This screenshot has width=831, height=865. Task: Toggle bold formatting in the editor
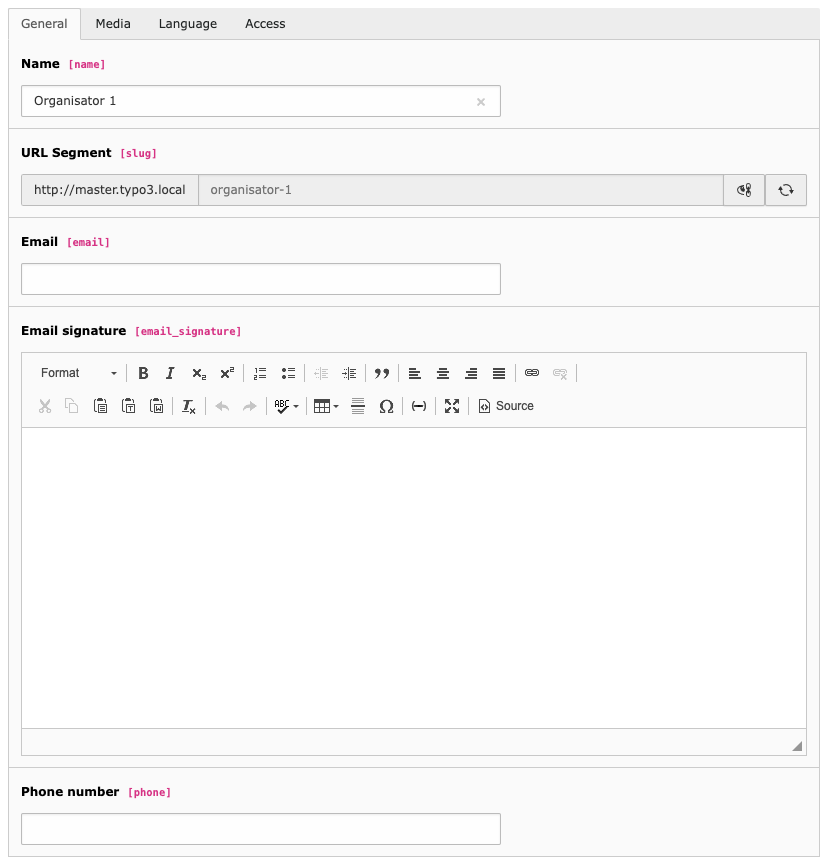coord(143,373)
